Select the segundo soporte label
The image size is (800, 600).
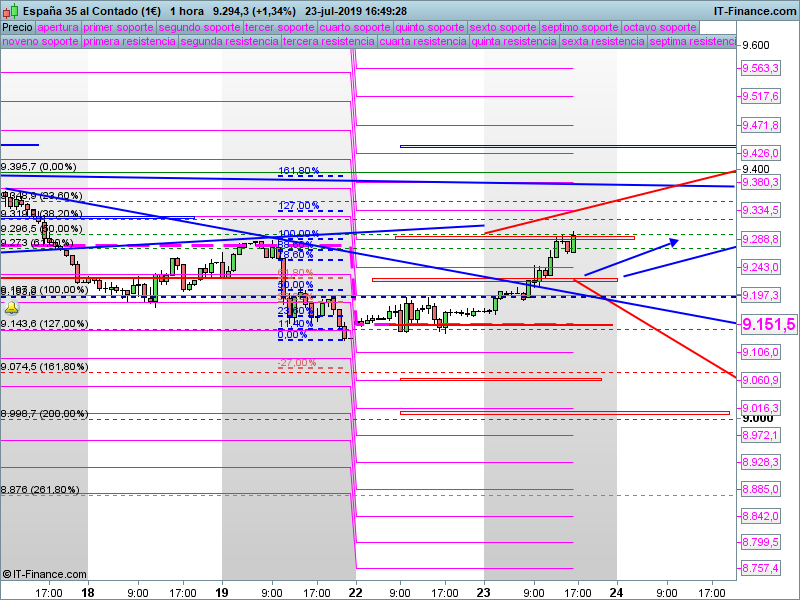[199, 27]
